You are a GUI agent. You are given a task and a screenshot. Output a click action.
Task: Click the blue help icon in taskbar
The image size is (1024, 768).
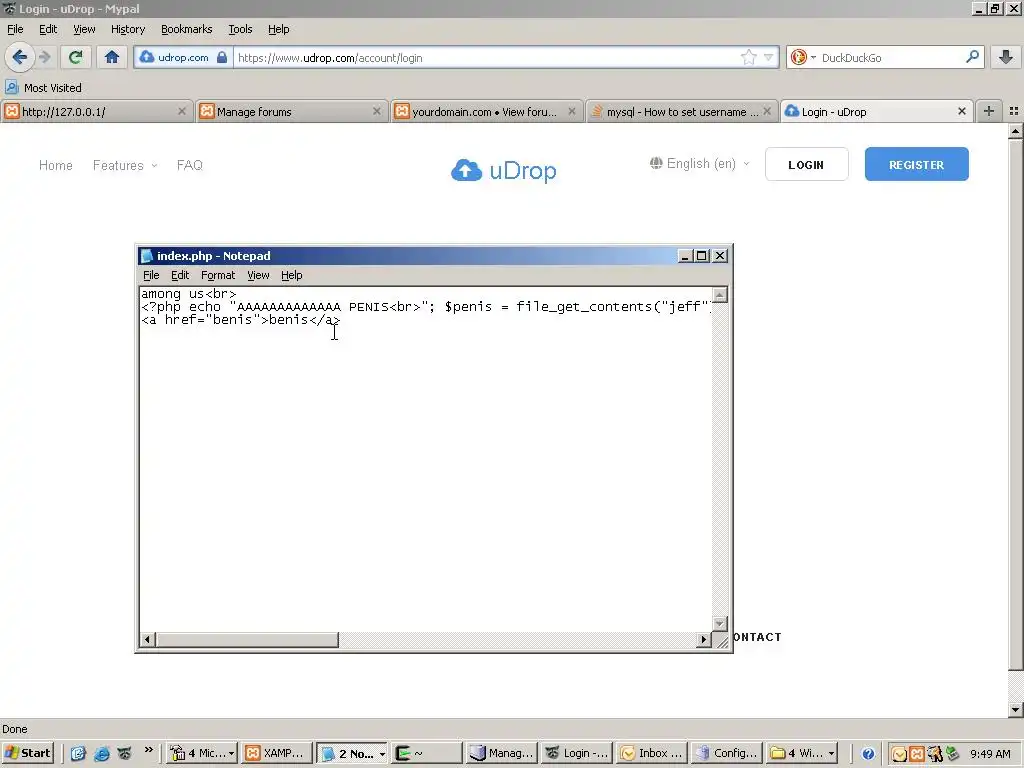(x=868, y=754)
